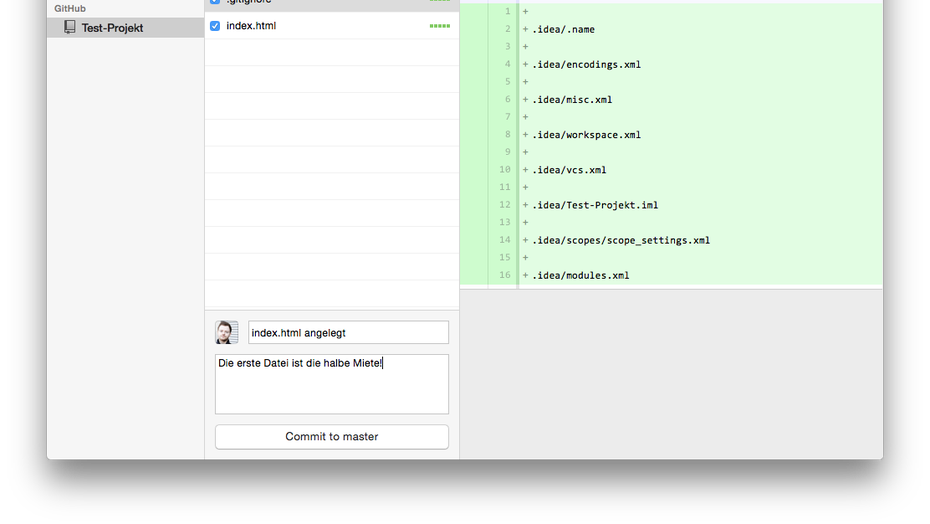The image size is (930, 524).
Task: Click inside the commit description text area
Action: (331, 385)
